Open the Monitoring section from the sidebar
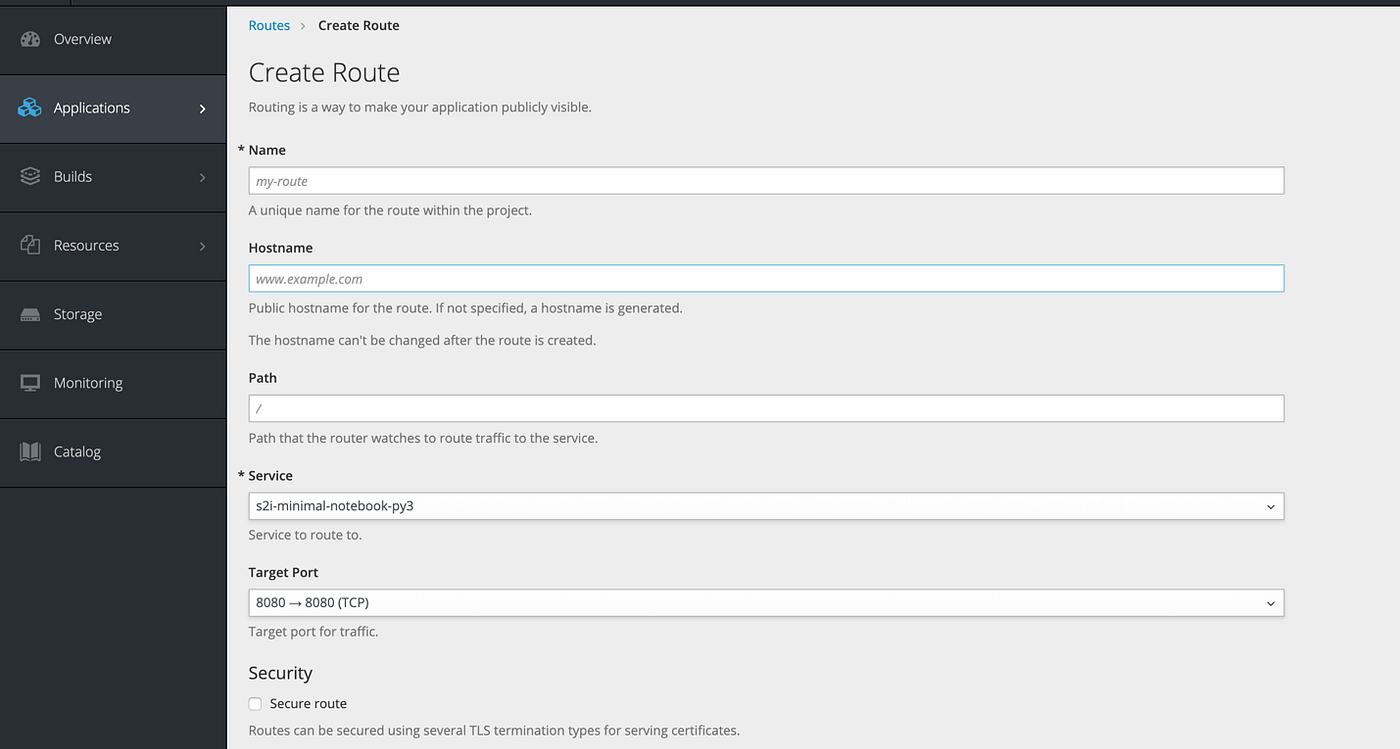1400x749 pixels. [89, 382]
